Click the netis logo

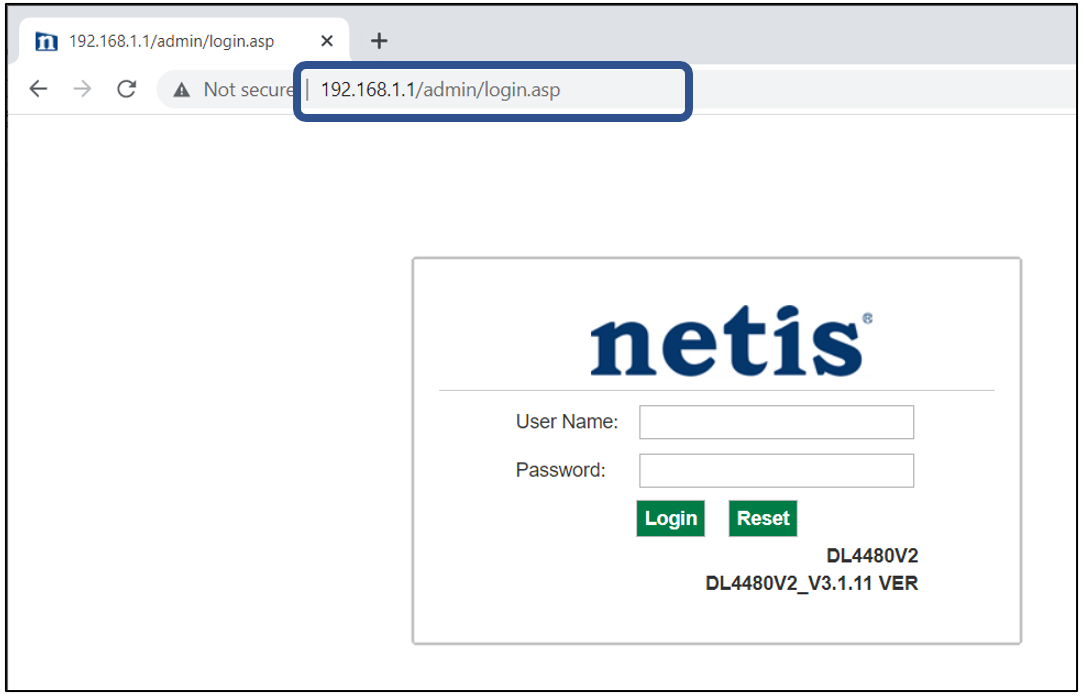point(731,342)
